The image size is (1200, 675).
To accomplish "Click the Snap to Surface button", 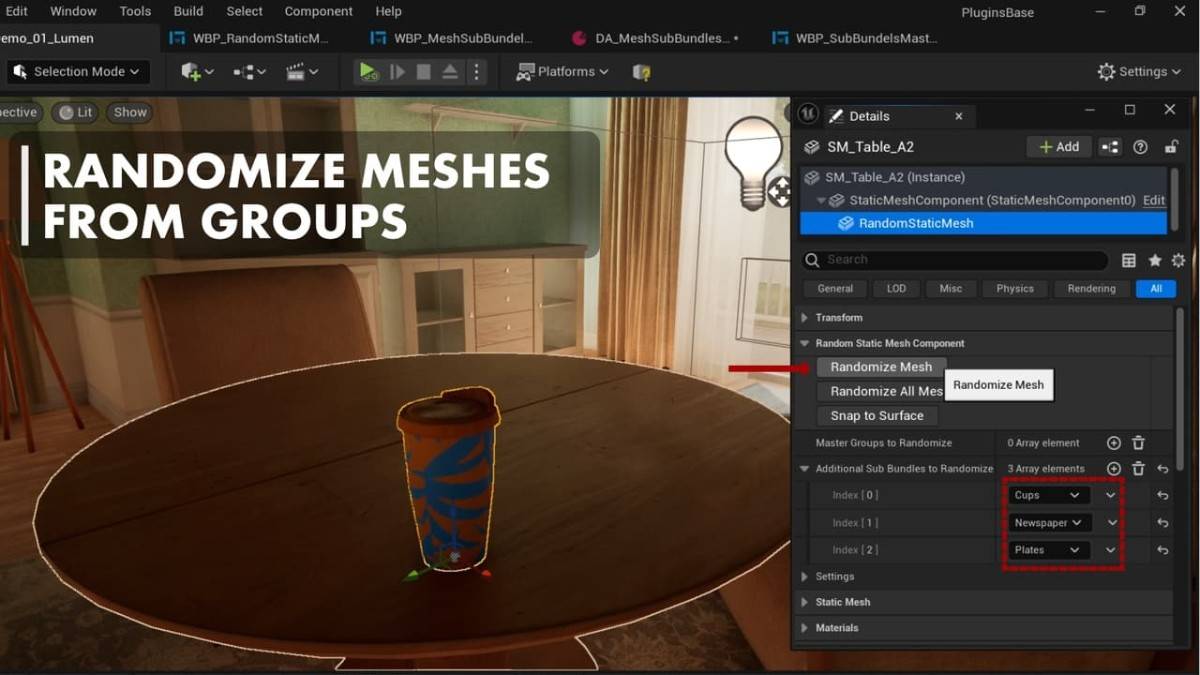I will [877, 415].
